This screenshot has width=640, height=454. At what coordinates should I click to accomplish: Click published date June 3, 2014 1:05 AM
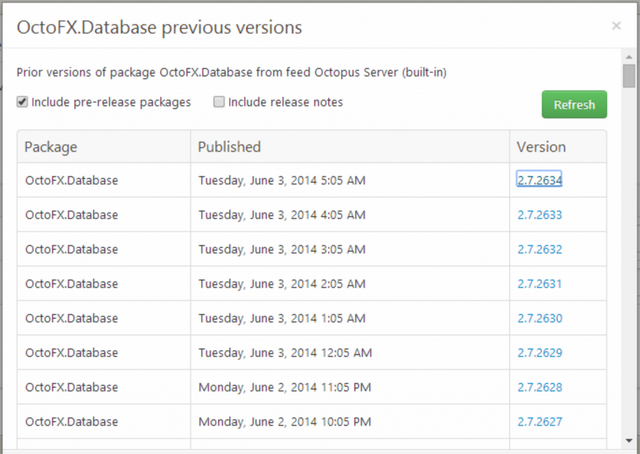282,318
